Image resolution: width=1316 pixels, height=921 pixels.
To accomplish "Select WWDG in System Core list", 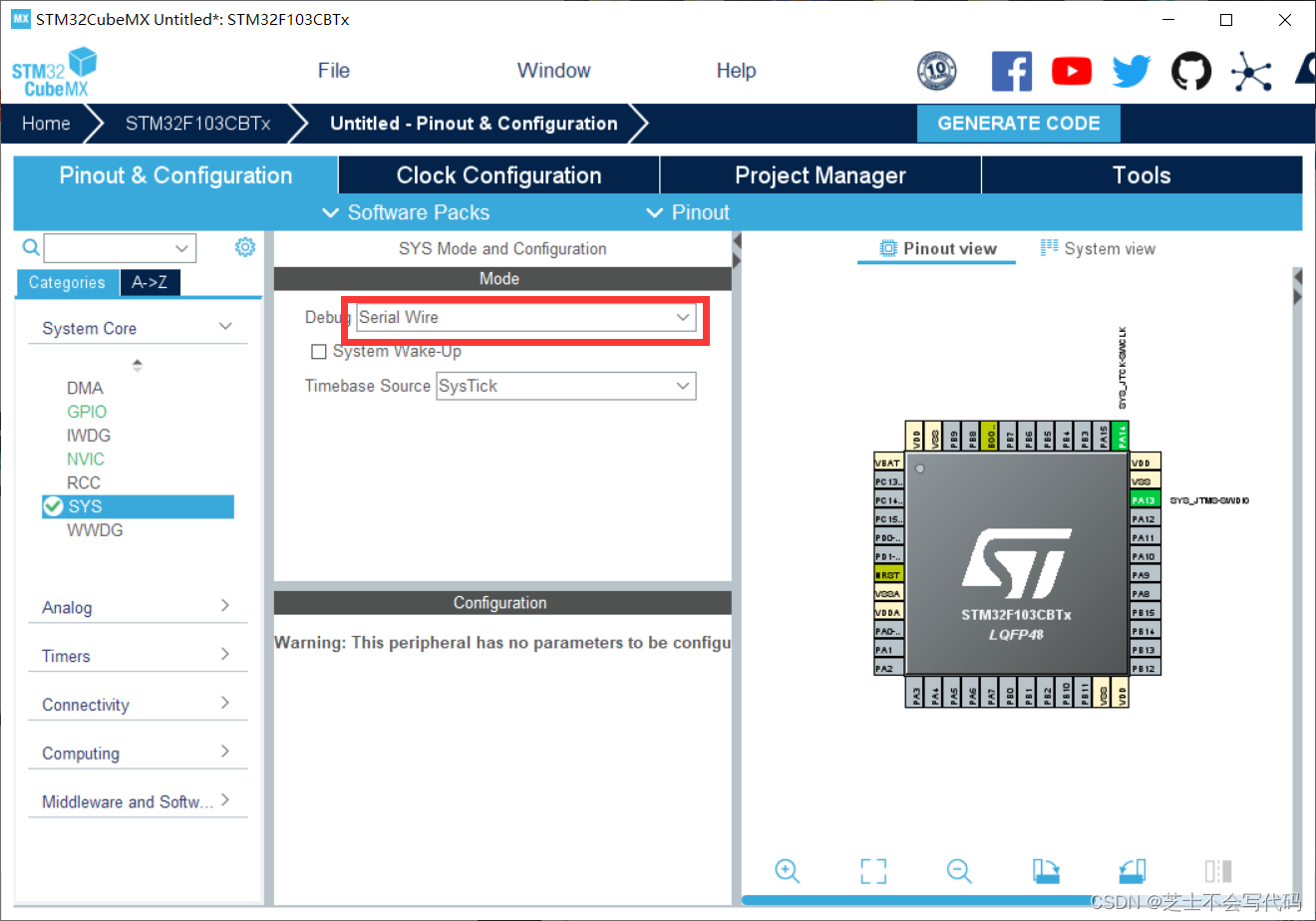I will tap(95, 530).
